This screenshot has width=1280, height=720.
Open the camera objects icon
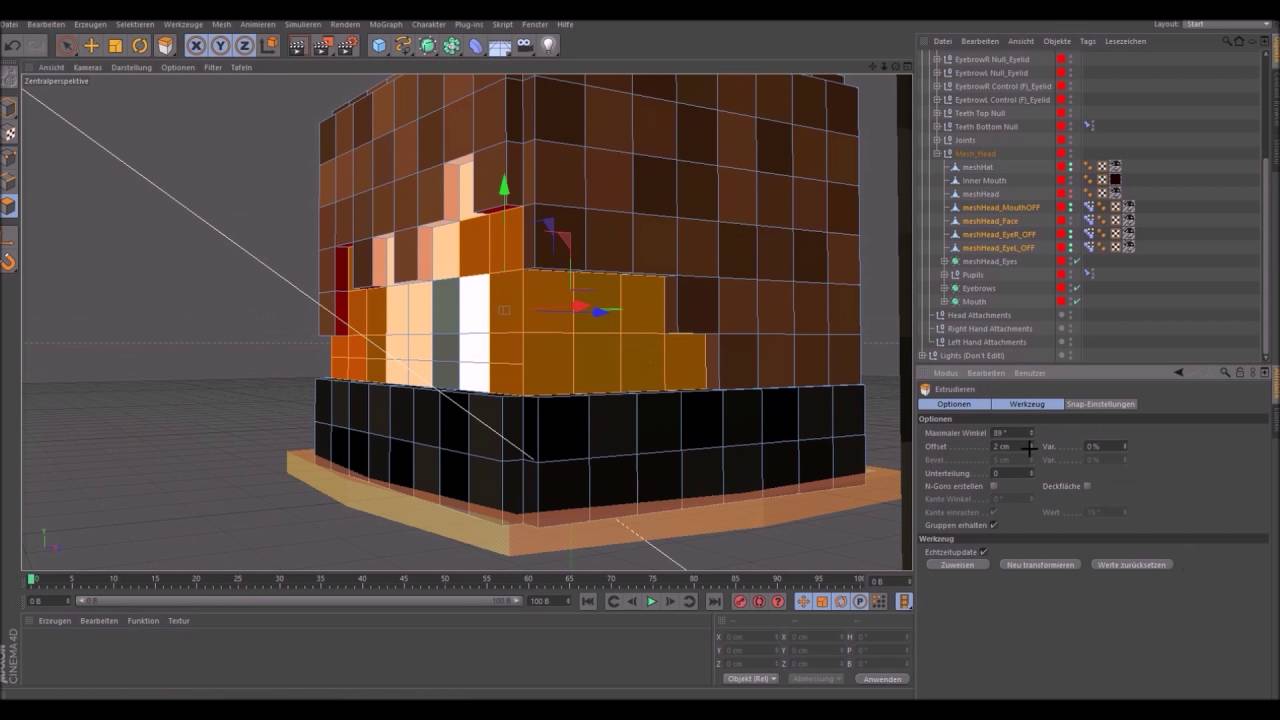click(x=524, y=45)
